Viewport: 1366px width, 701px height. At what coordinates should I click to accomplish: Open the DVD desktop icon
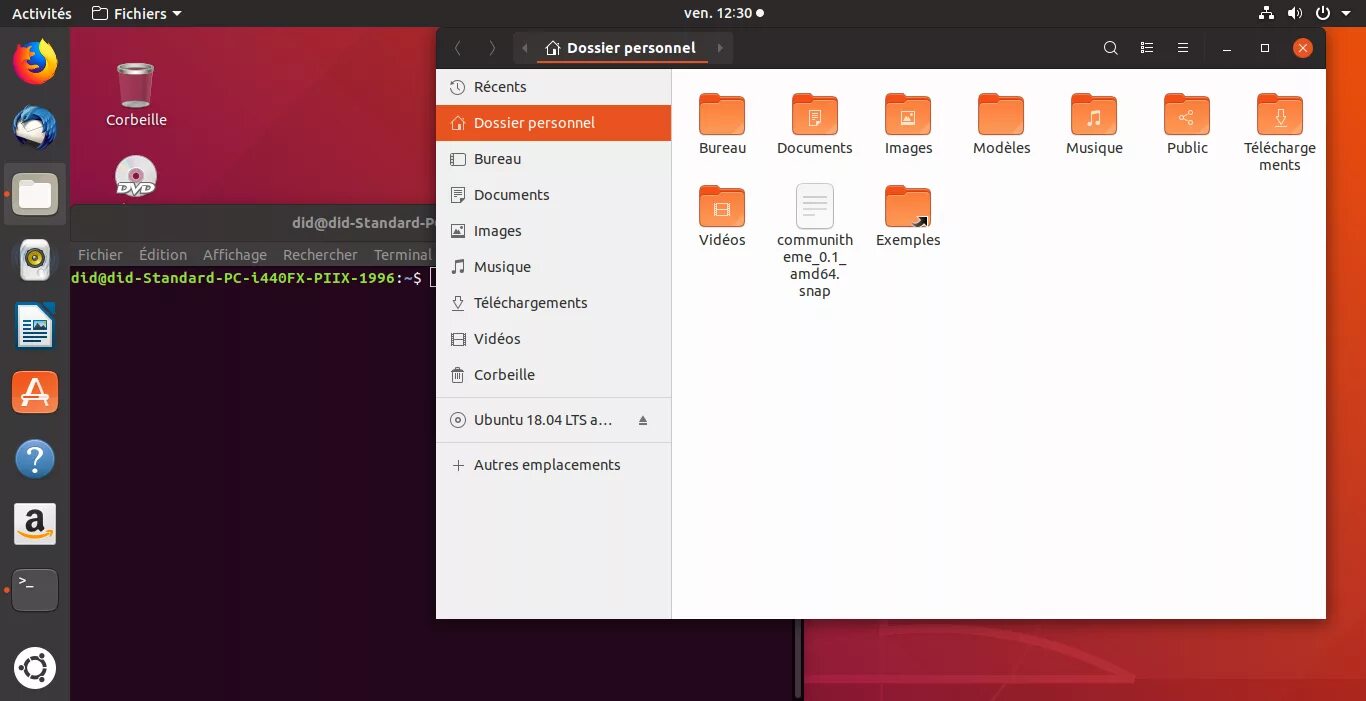pos(136,177)
